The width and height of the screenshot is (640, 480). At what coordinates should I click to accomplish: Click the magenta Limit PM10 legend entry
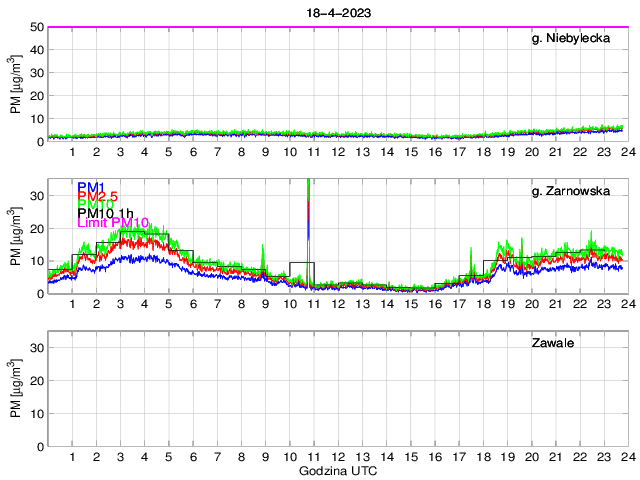pyautogui.click(x=112, y=222)
